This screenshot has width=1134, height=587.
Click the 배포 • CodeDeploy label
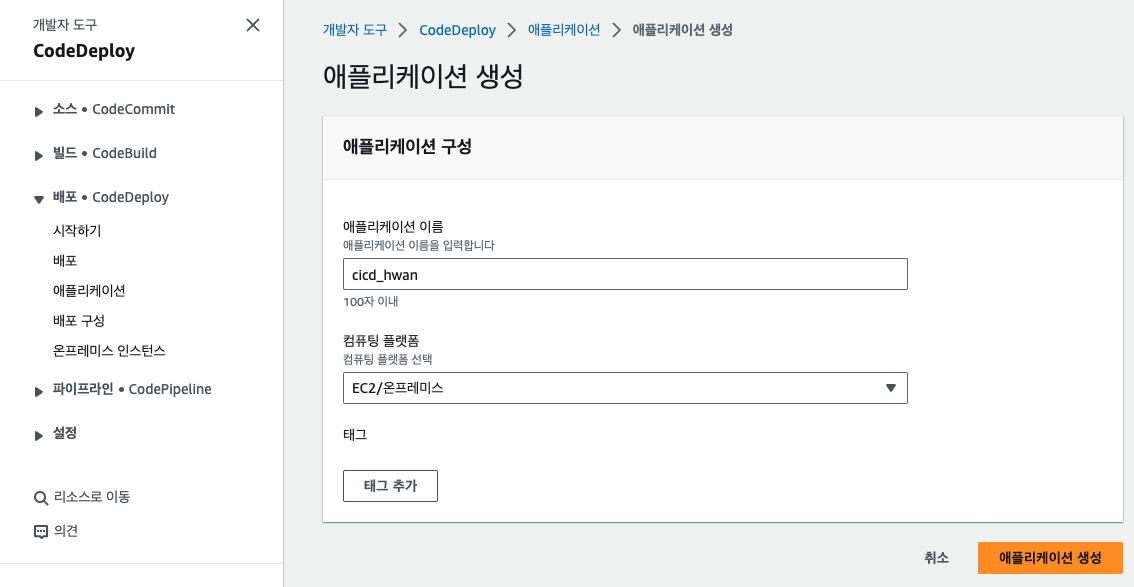click(111, 197)
